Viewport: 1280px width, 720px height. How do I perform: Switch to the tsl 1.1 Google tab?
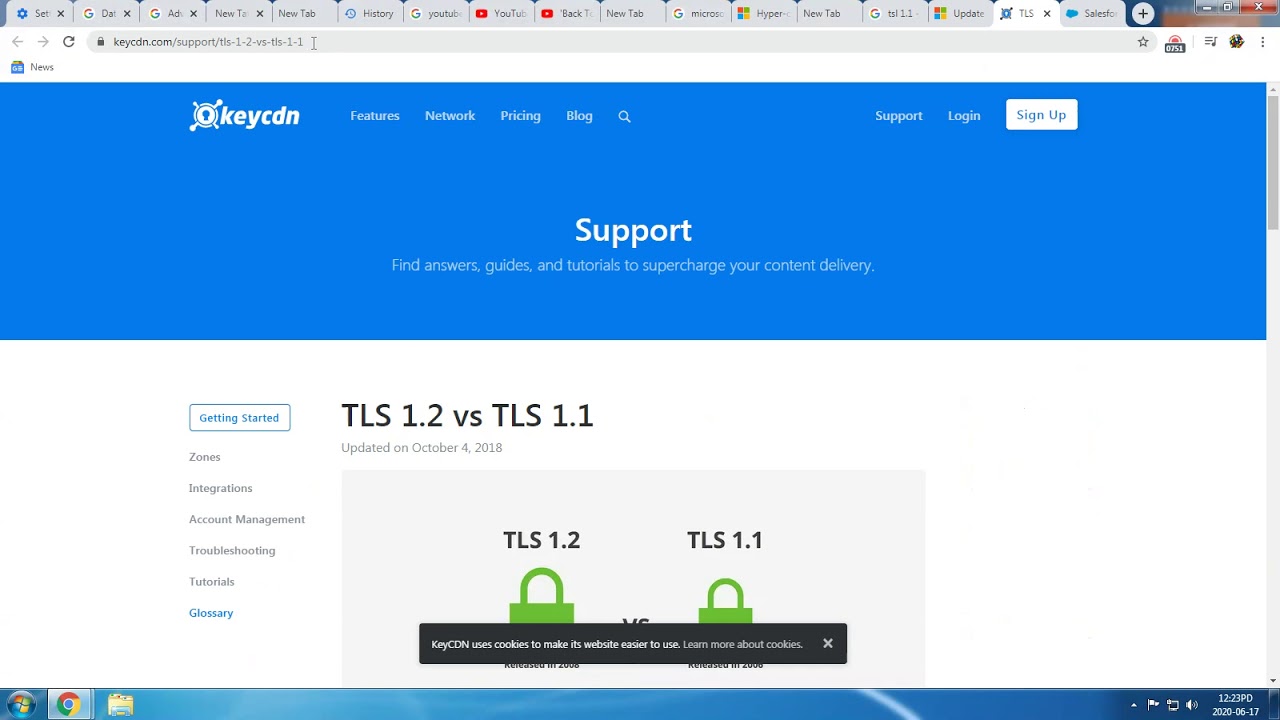coord(894,13)
